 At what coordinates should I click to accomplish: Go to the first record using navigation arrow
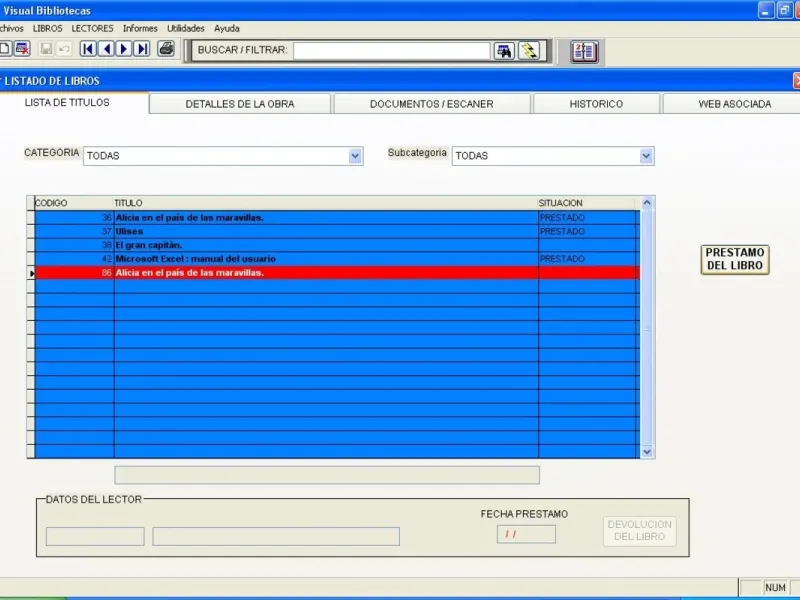(x=88, y=49)
